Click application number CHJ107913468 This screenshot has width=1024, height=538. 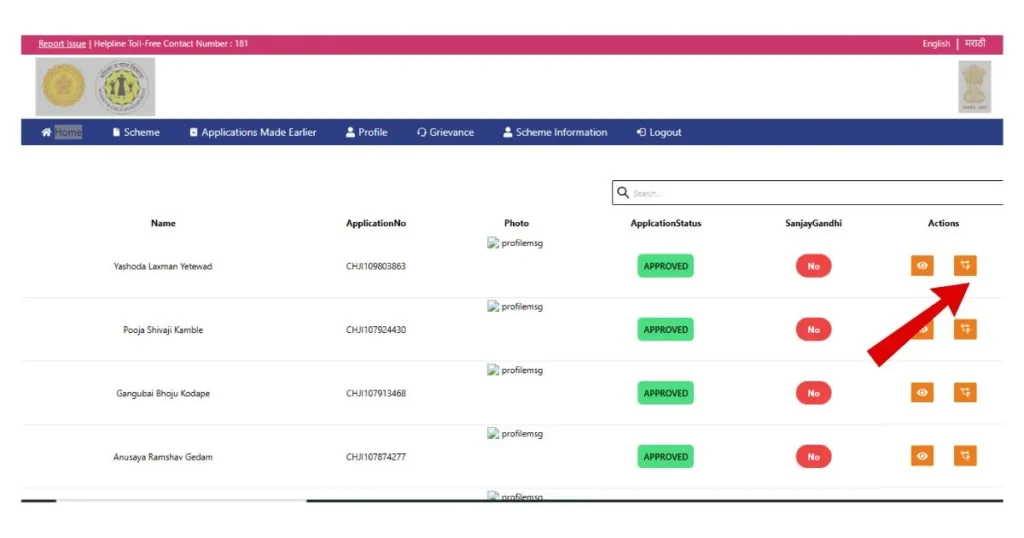[x=376, y=393]
